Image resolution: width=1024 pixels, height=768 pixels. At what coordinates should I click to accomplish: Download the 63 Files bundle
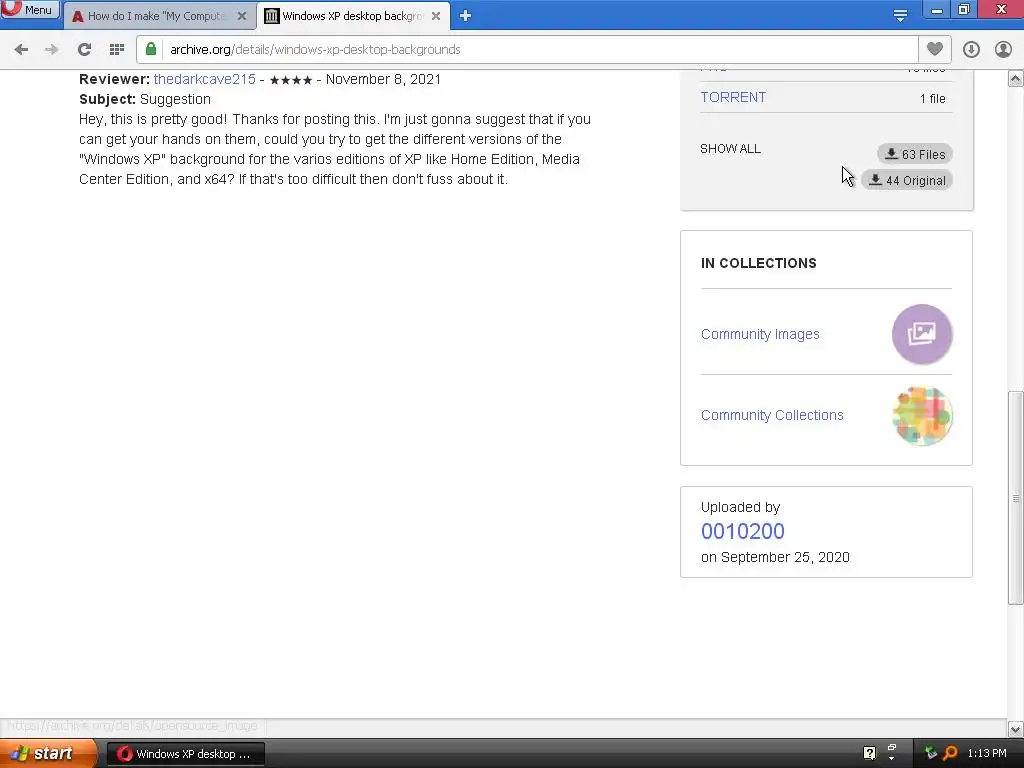point(915,154)
